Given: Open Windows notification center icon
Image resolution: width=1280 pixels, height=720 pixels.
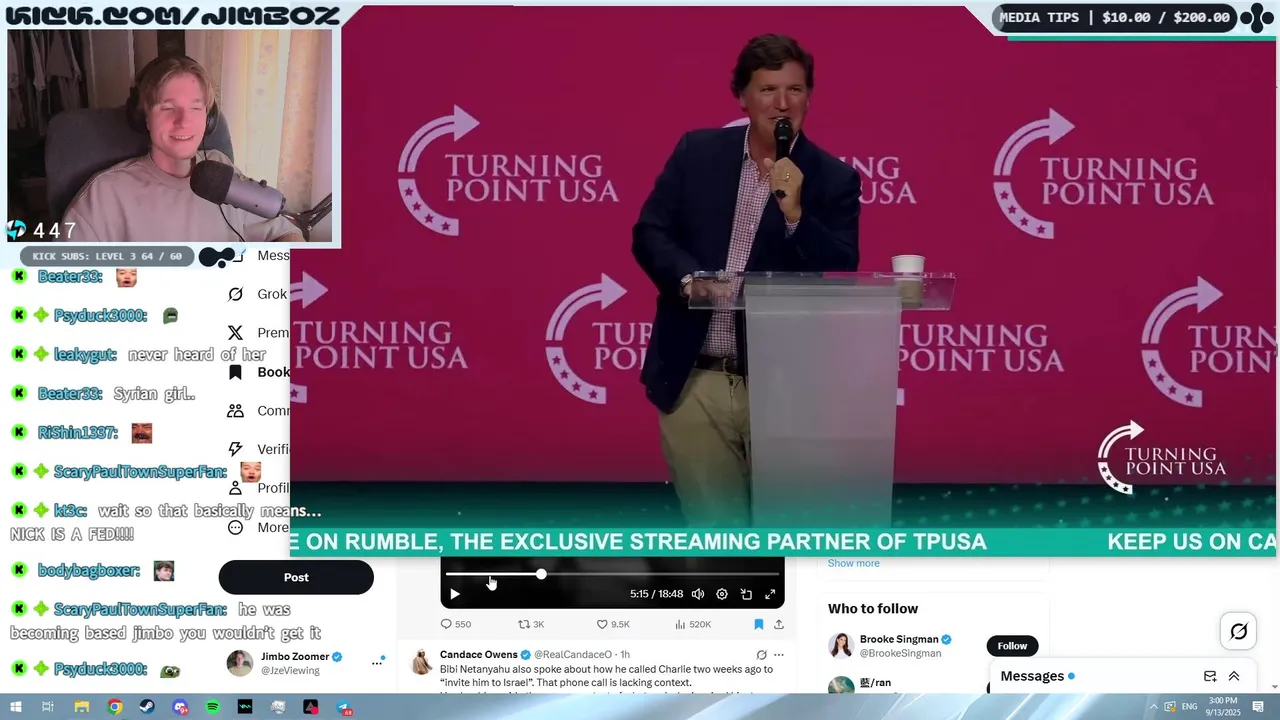Looking at the screenshot, I should pyautogui.click(x=1259, y=707).
